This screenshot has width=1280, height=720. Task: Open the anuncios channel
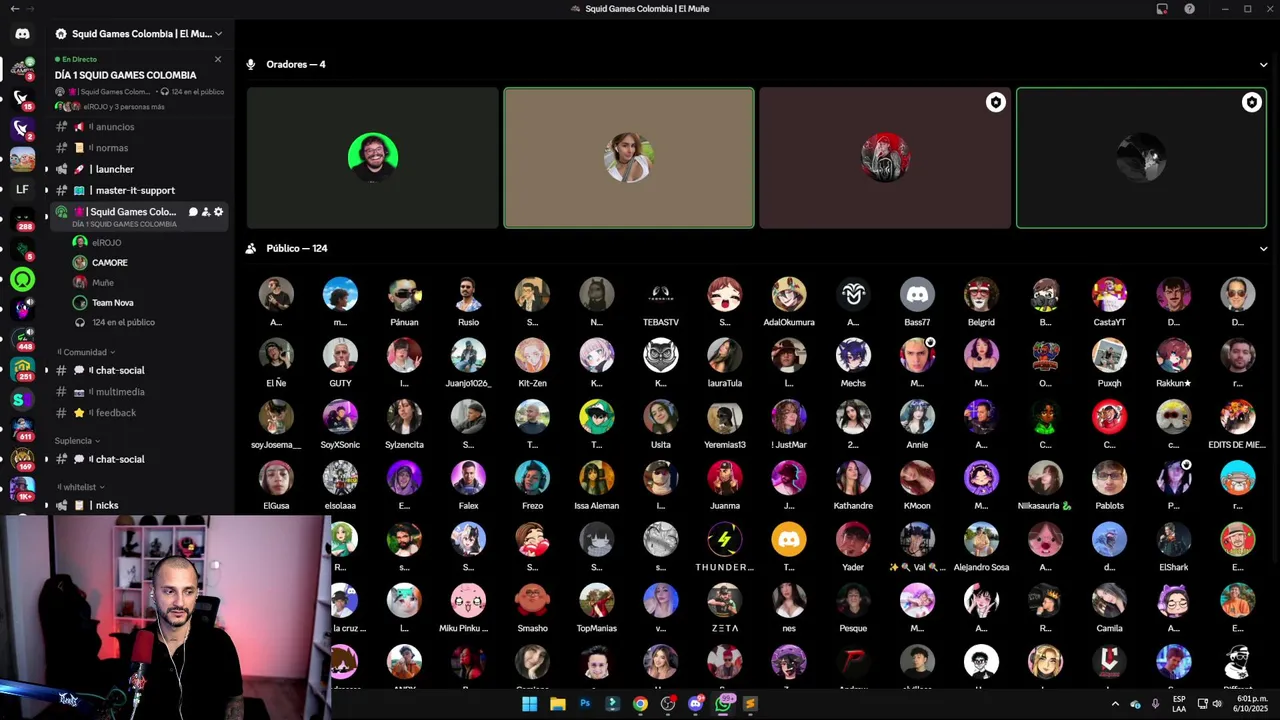[140, 127]
